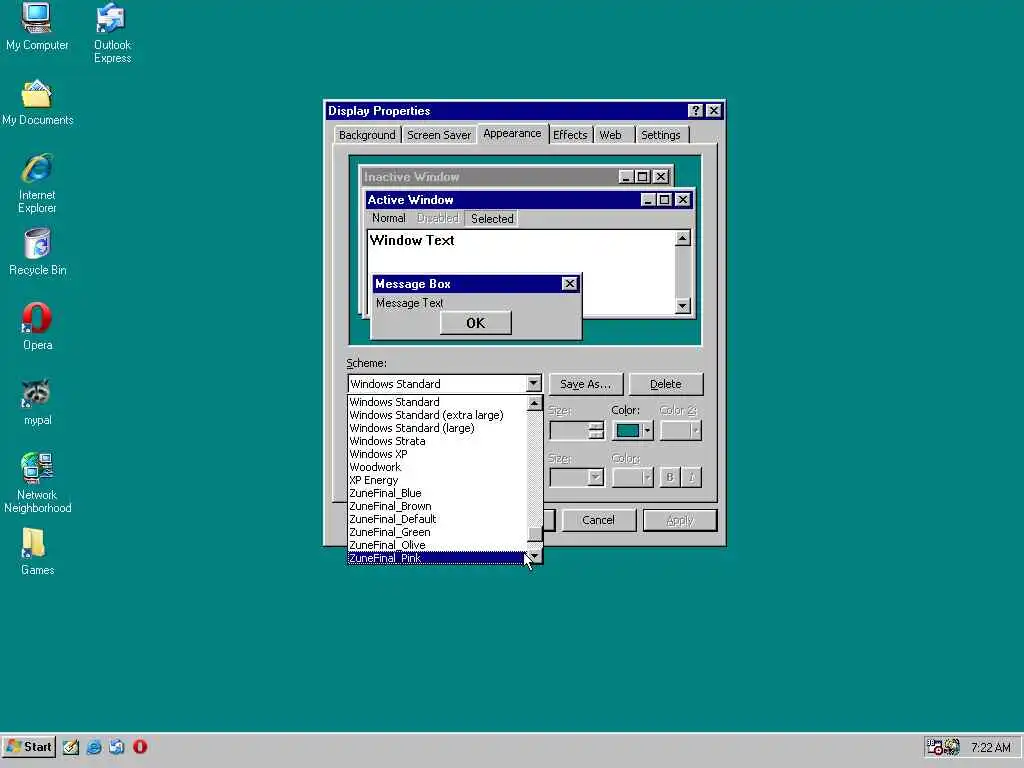Click scheme list scroll down arrow
The height and width of the screenshot is (768, 1024).
534,556
